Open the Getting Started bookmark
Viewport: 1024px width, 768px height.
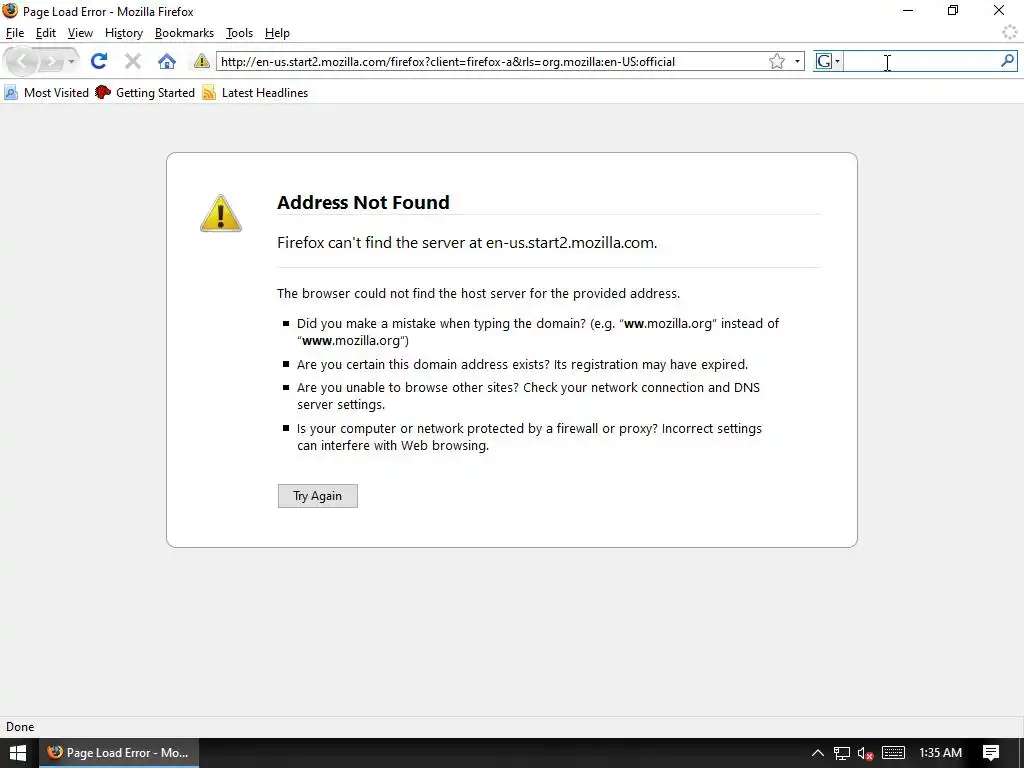tap(145, 93)
